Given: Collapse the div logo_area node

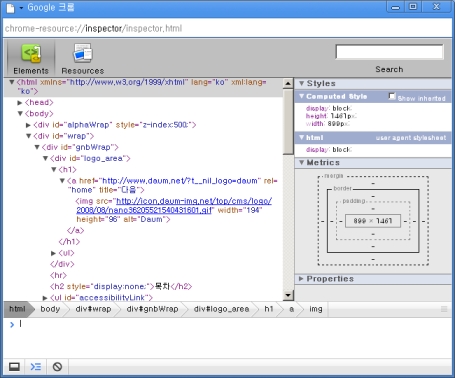Looking at the screenshot, I should click(45, 158).
